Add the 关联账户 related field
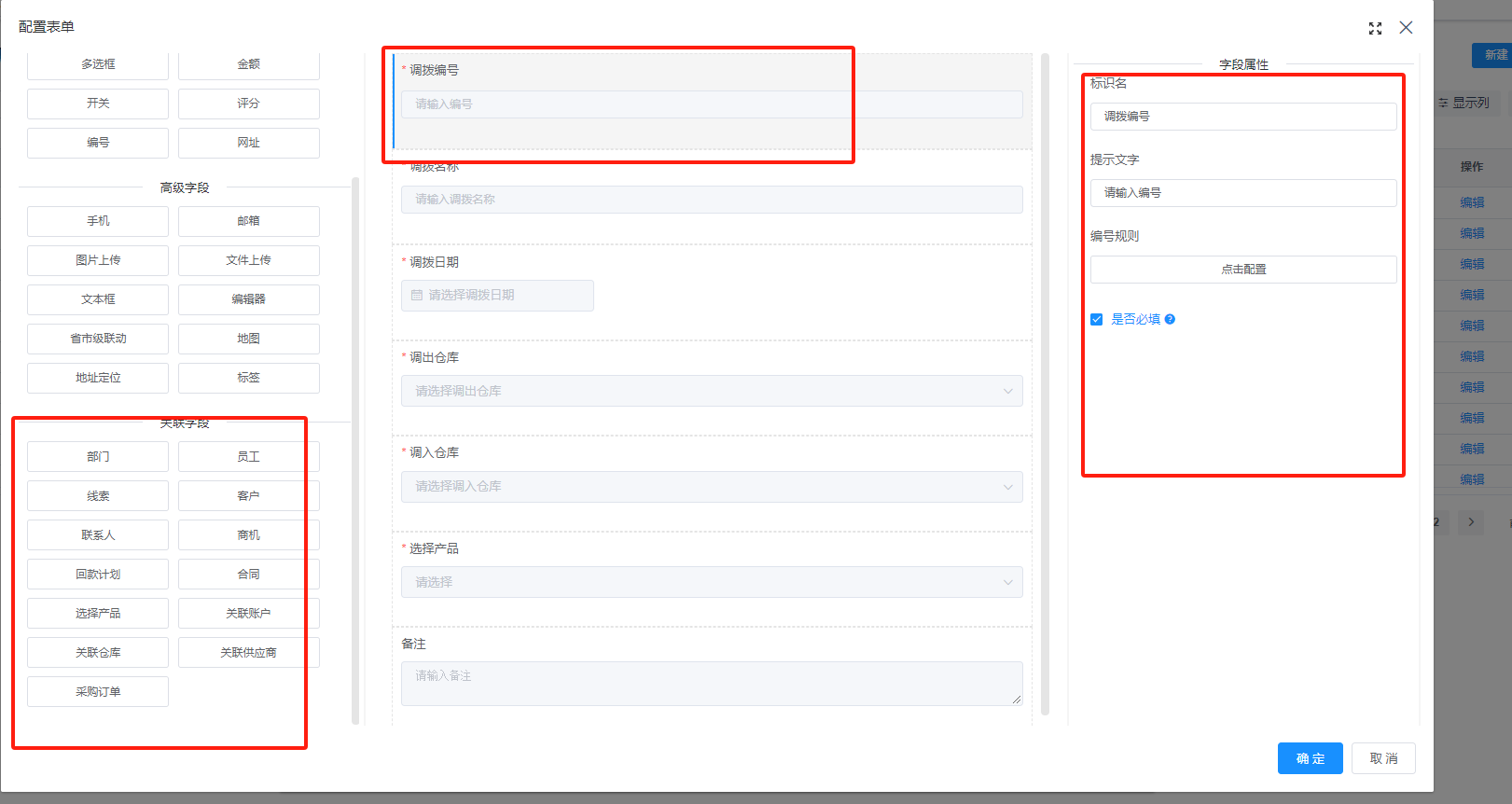This screenshot has height=804, width=1512. pyautogui.click(x=249, y=614)
